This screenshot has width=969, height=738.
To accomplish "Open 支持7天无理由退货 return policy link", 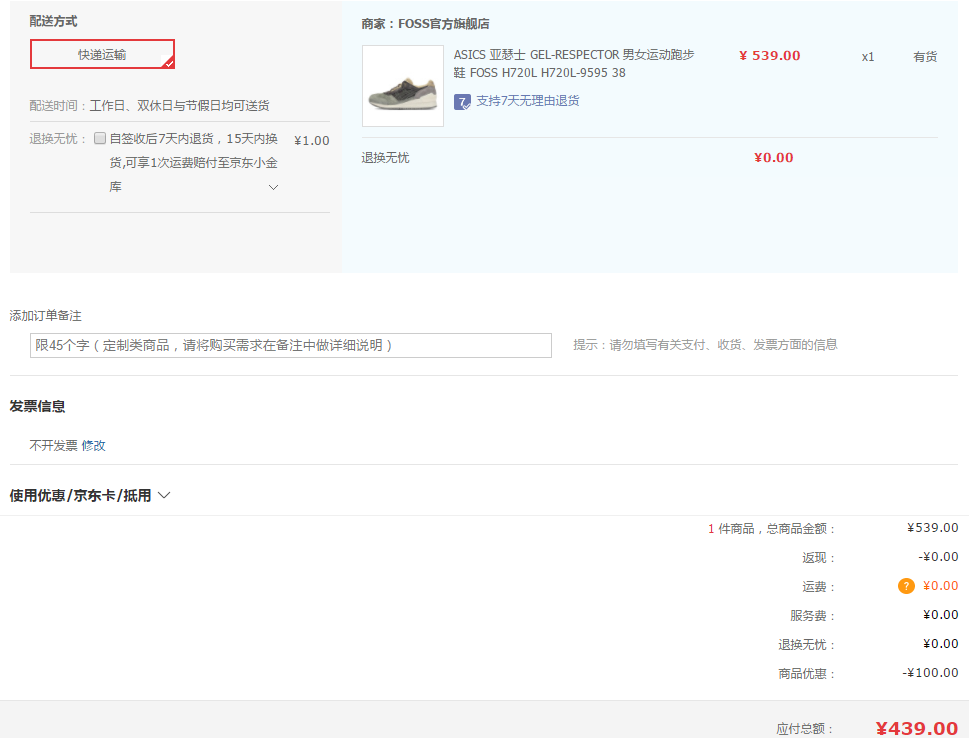I will click(528, 101).
